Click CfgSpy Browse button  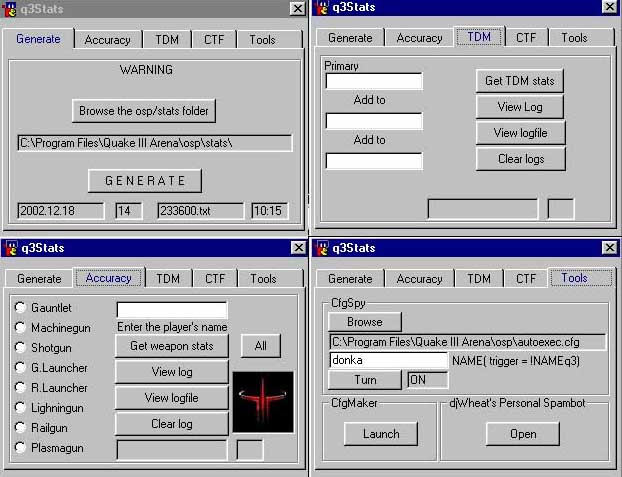tap(365, 322)
